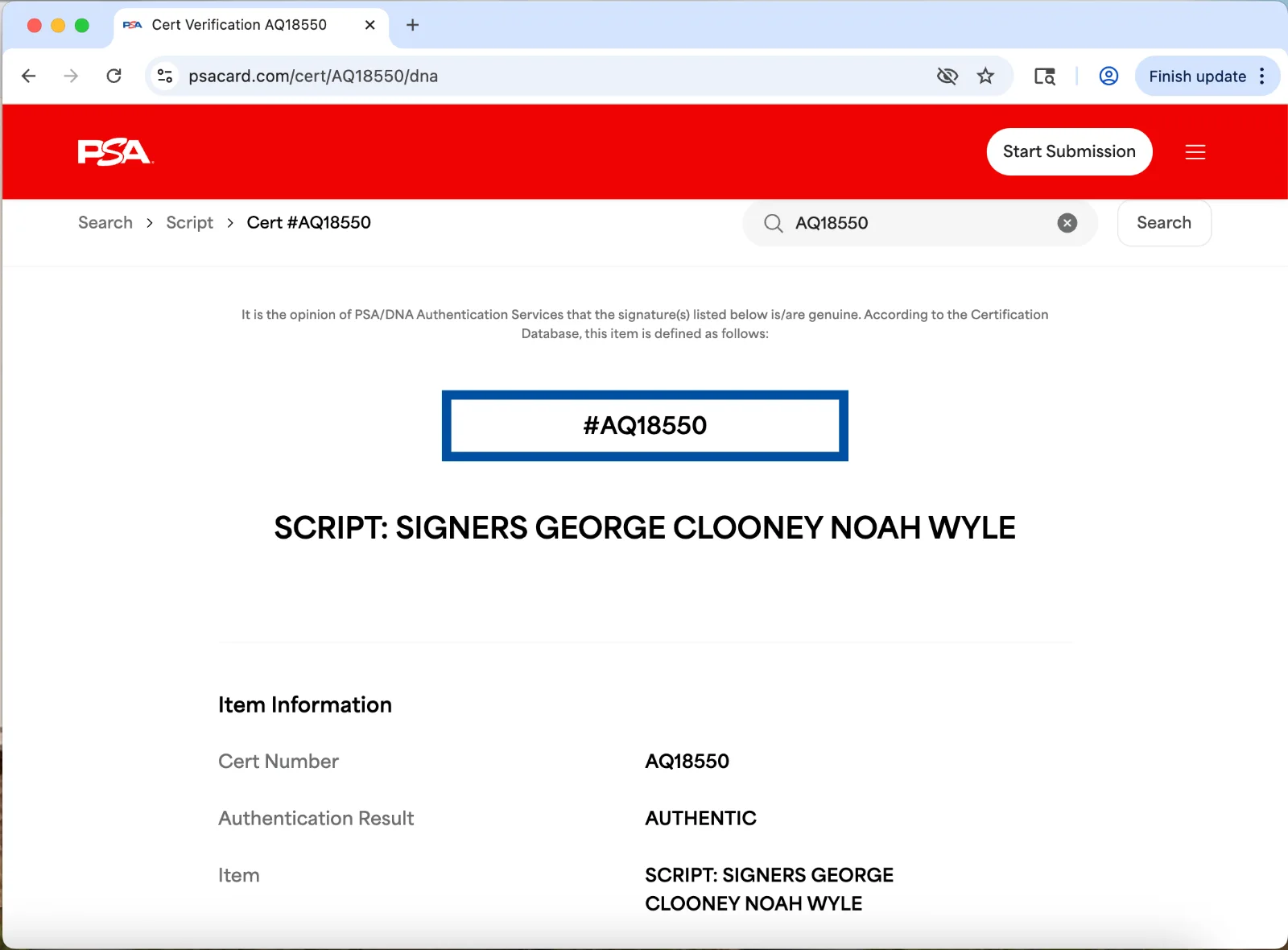Reload the PSA cert page
The height and width of the screenshot is (950, 1288).
point(114,76)
